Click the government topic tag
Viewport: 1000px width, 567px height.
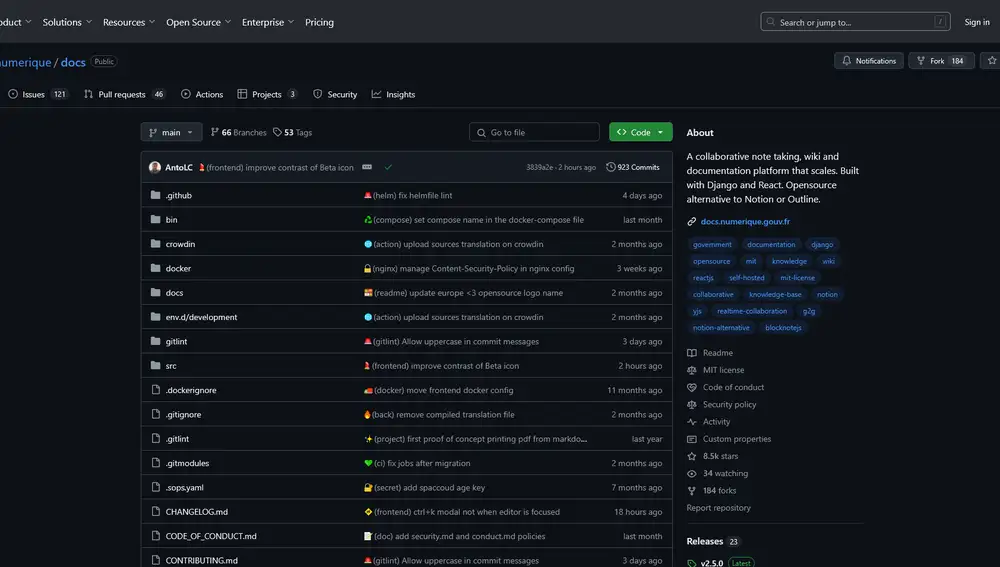coord(712,244)
